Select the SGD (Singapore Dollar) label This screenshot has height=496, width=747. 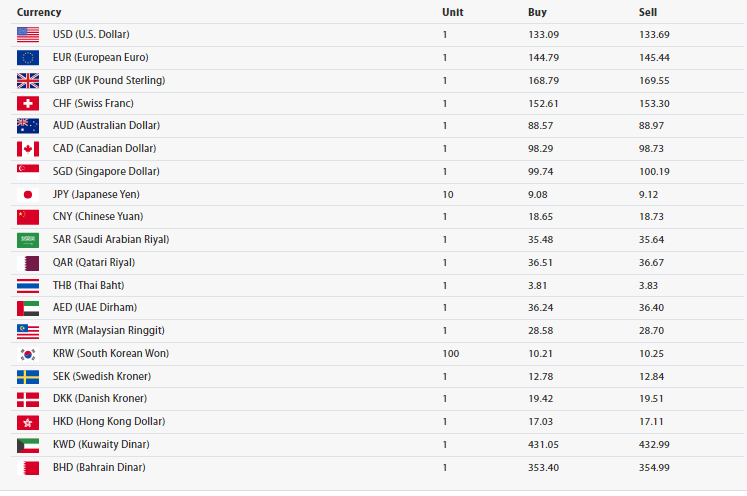point(106,171)
